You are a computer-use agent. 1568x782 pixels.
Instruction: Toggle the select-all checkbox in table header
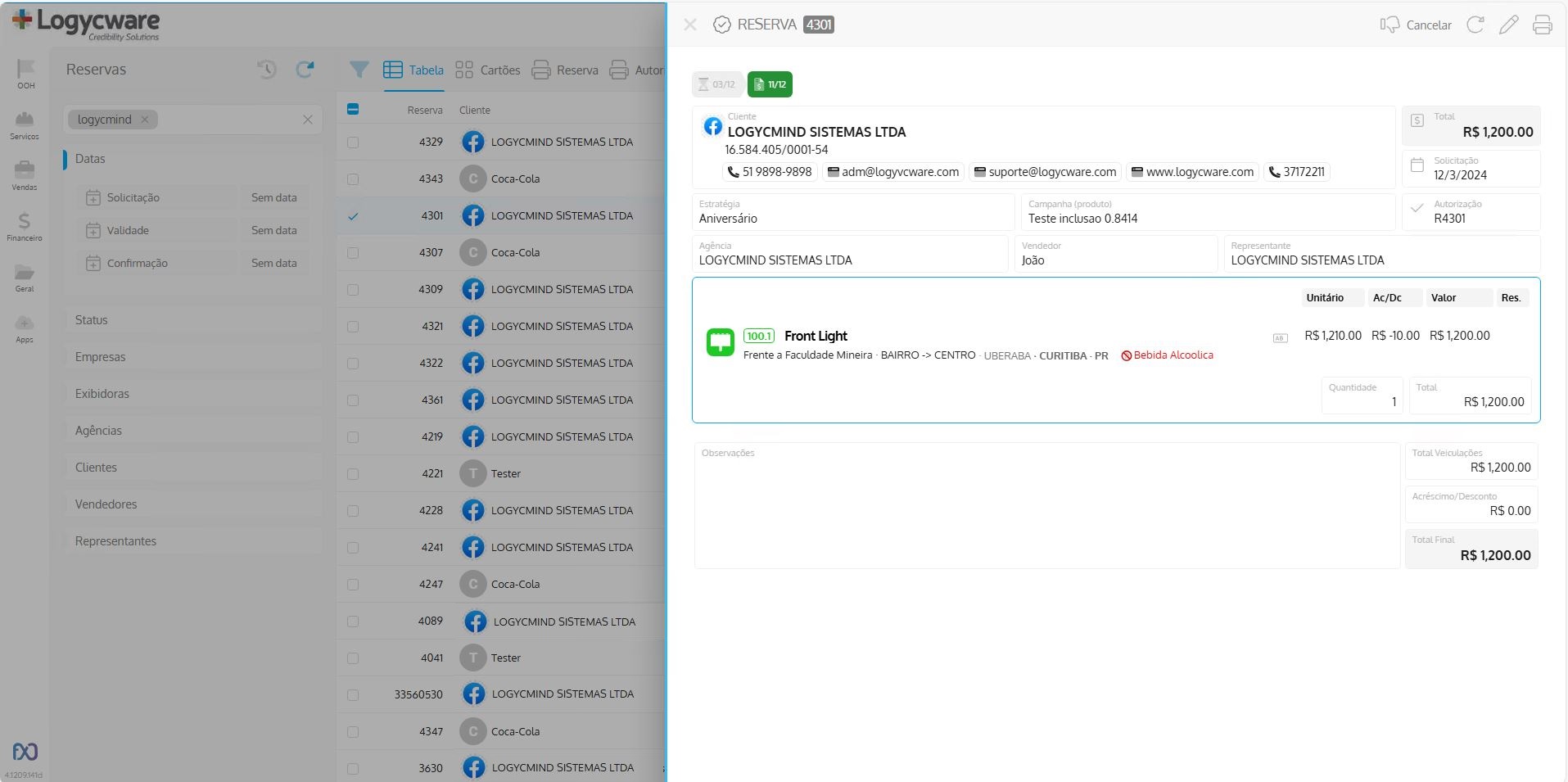tap(353, 109)
